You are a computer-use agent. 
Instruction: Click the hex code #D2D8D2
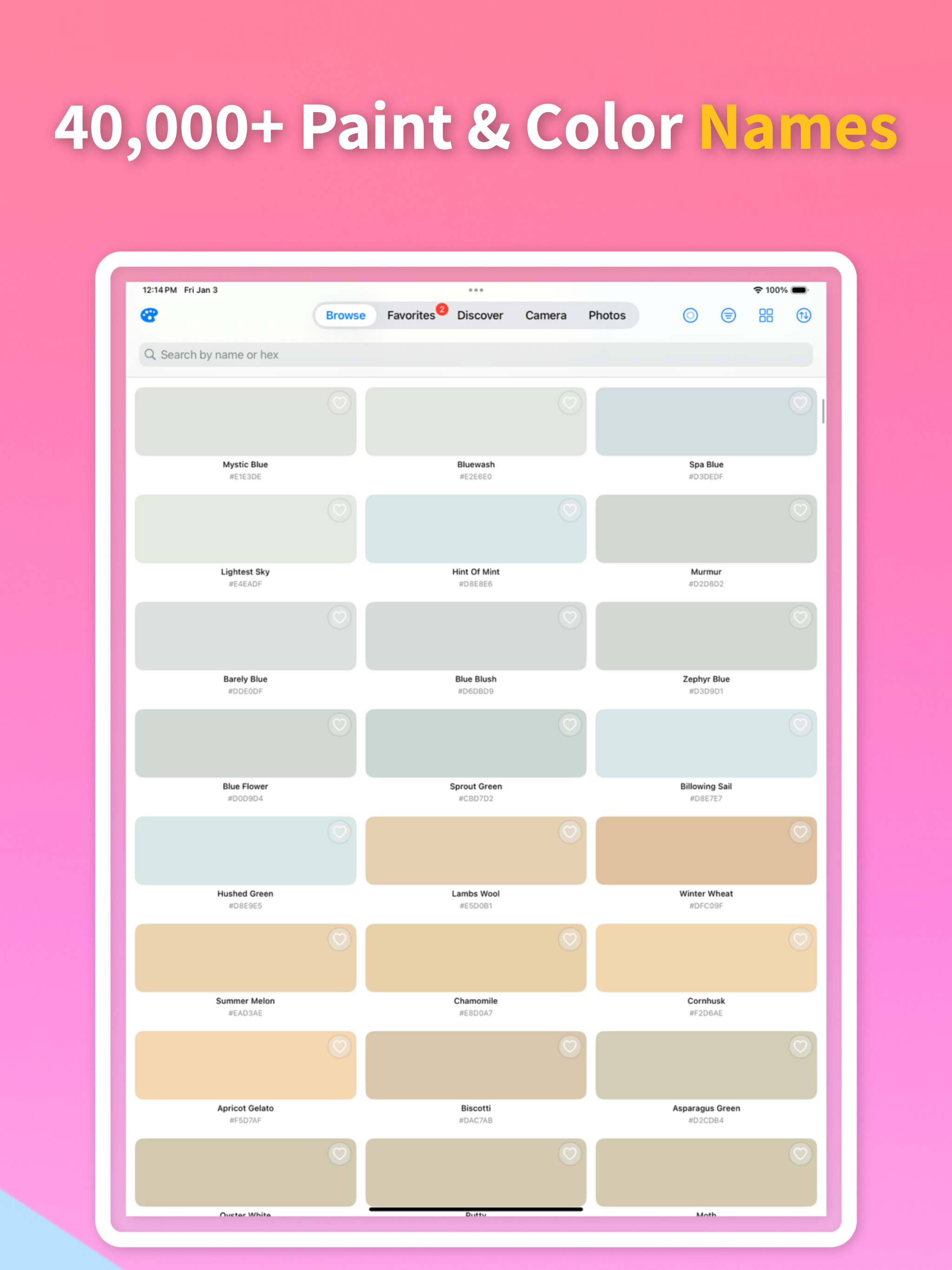pyautogui.click(x=706, y=584)
